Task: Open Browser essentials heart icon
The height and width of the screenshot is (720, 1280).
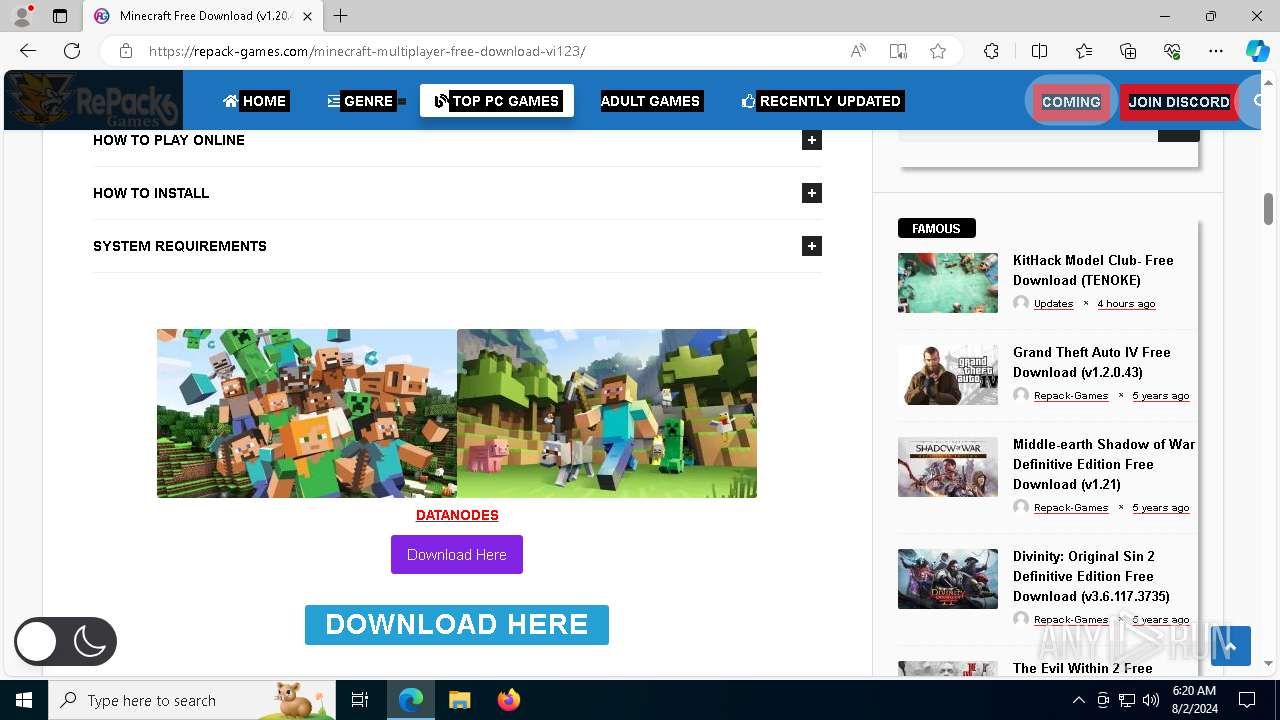Action: coord(1172,51)
